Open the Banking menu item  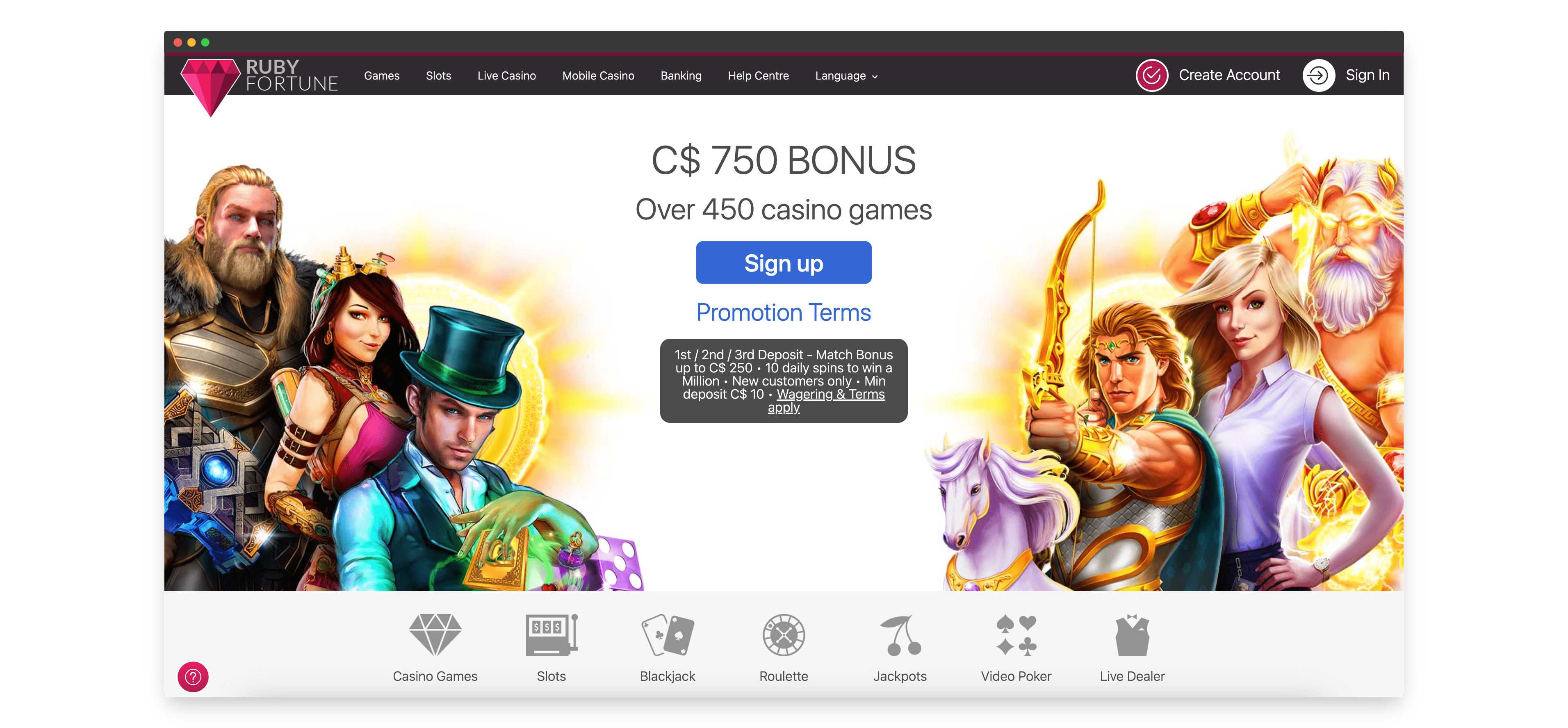pos(681,76)
